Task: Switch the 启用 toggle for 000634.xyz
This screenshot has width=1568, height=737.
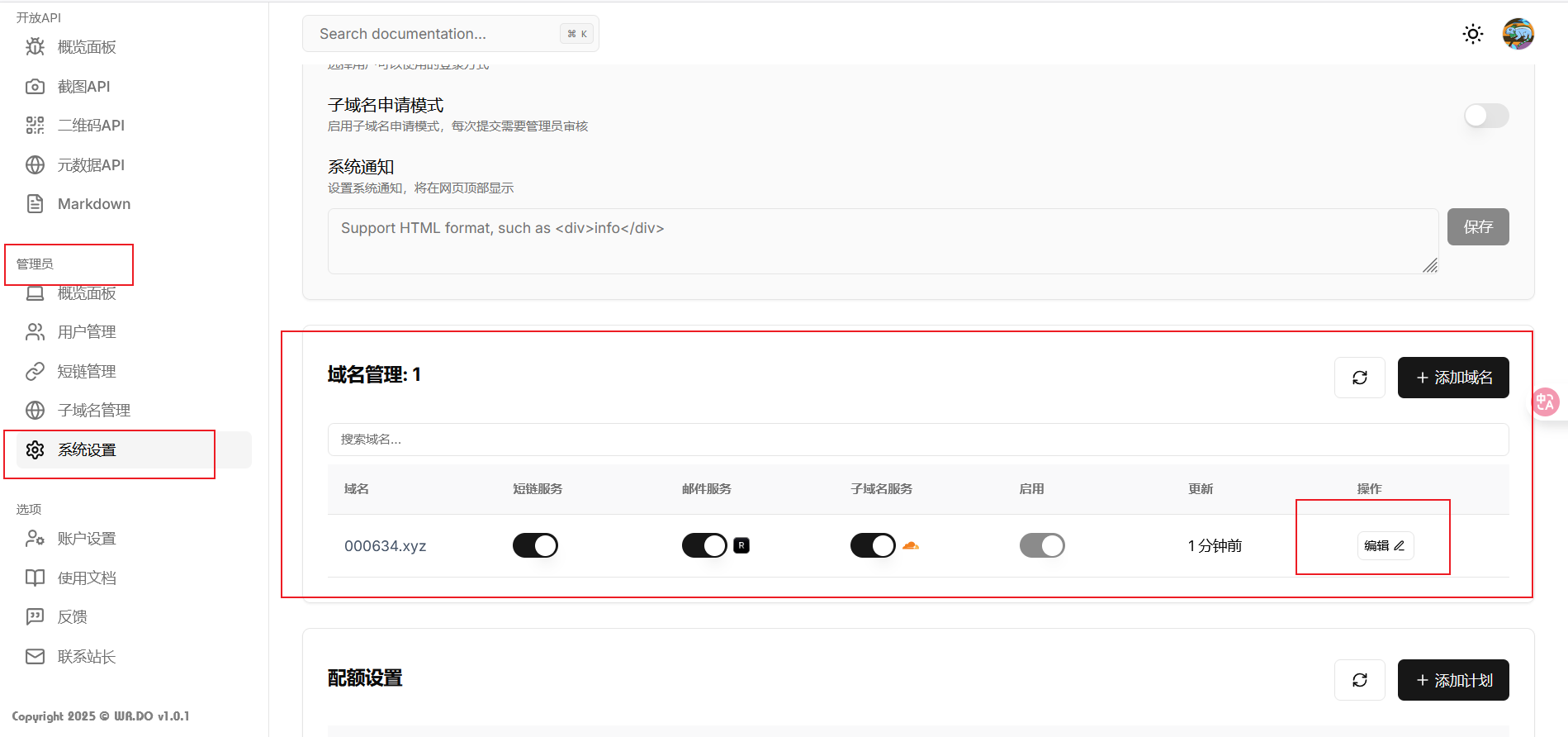Action: [1041, 545]
